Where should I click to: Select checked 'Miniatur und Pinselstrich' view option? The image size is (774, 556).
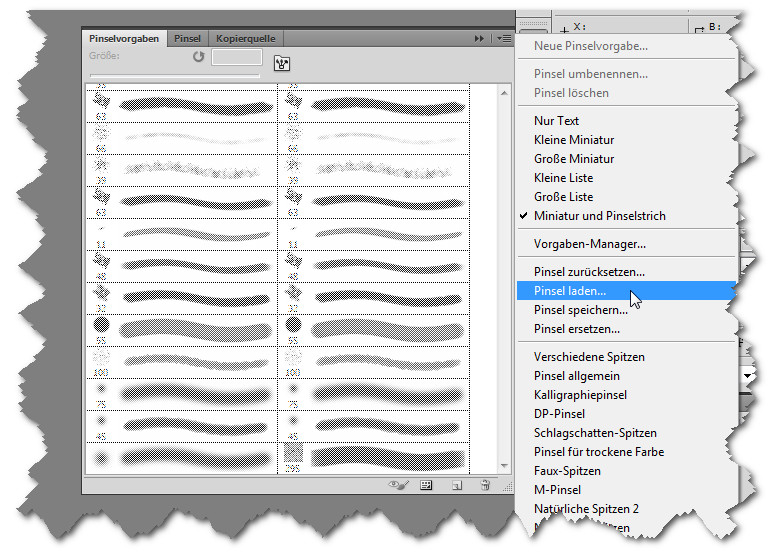599,216
